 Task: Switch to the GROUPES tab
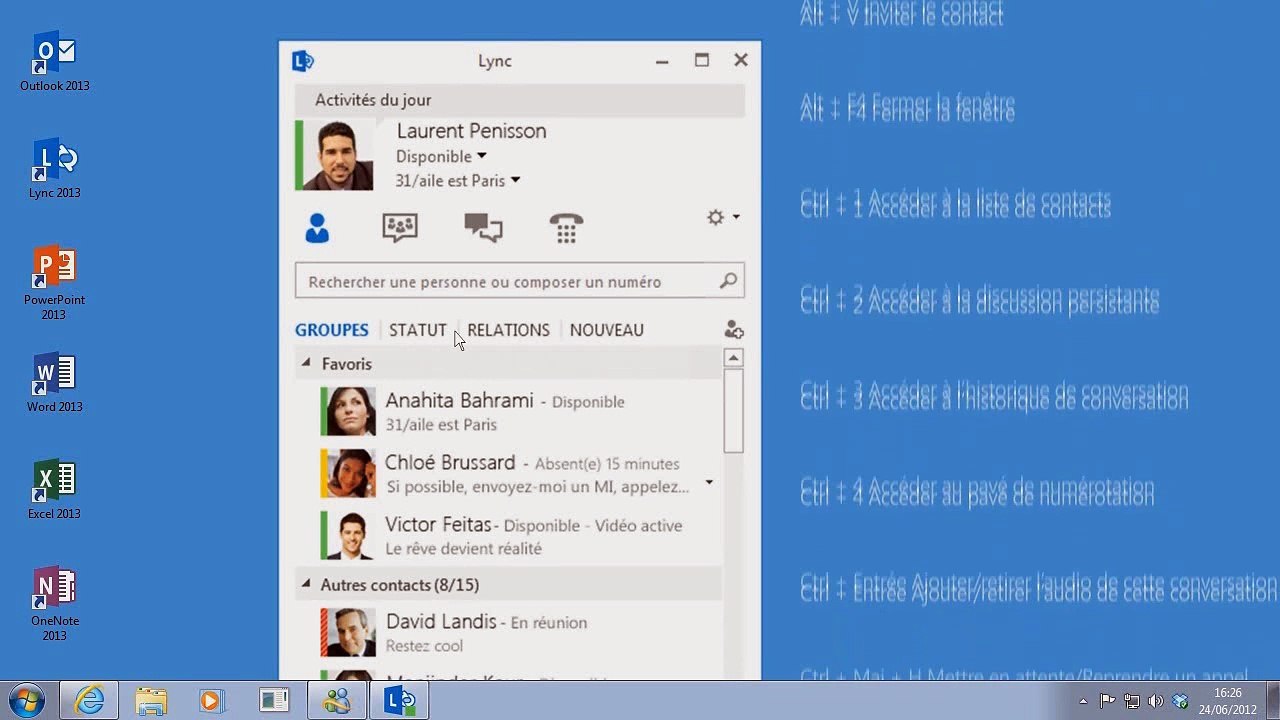coord(332,330)
